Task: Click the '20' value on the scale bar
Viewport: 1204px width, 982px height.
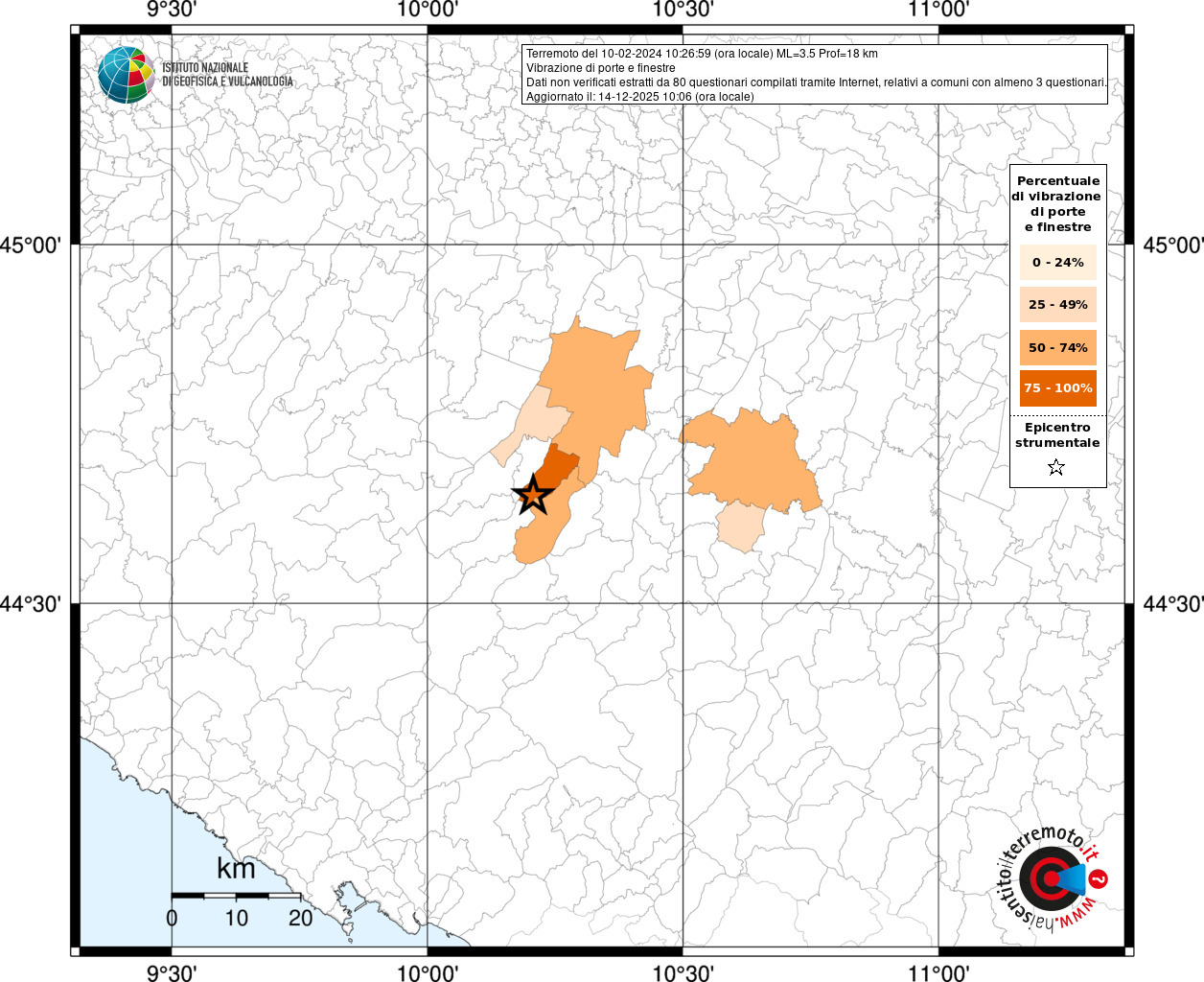Action: (x=301, y=918)
